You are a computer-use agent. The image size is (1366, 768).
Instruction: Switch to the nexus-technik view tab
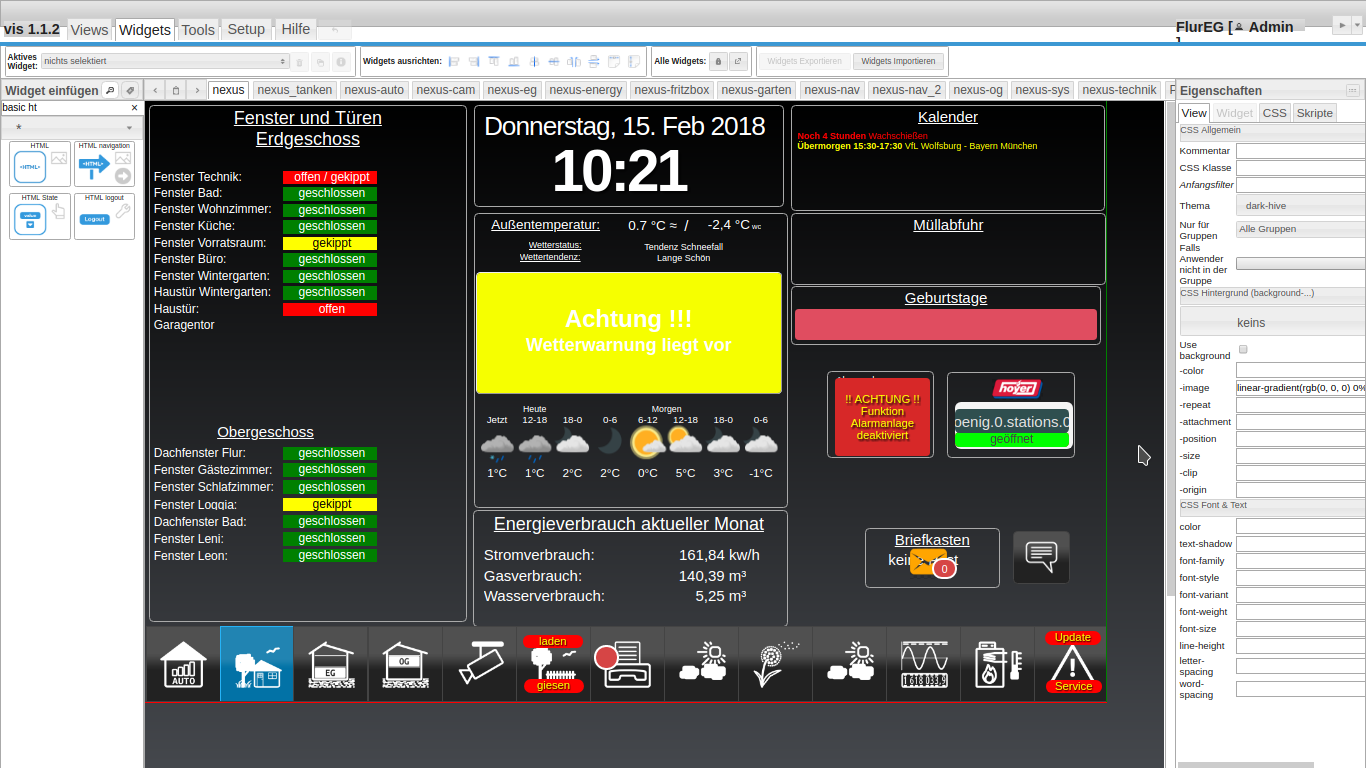click(1119, 90)
